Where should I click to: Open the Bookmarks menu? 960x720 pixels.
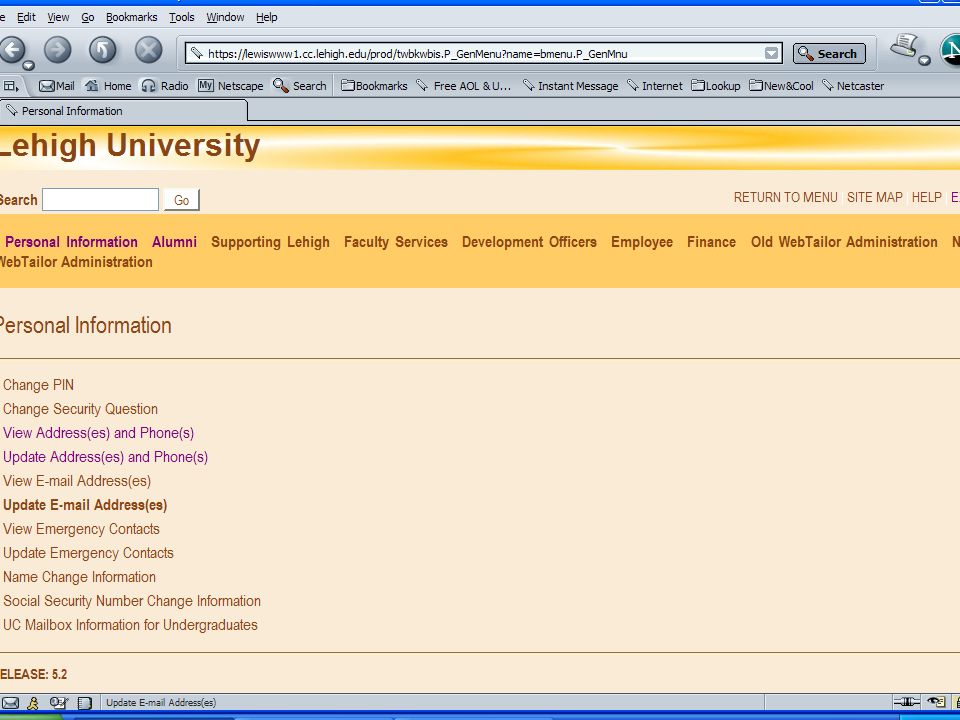point(132,17)
